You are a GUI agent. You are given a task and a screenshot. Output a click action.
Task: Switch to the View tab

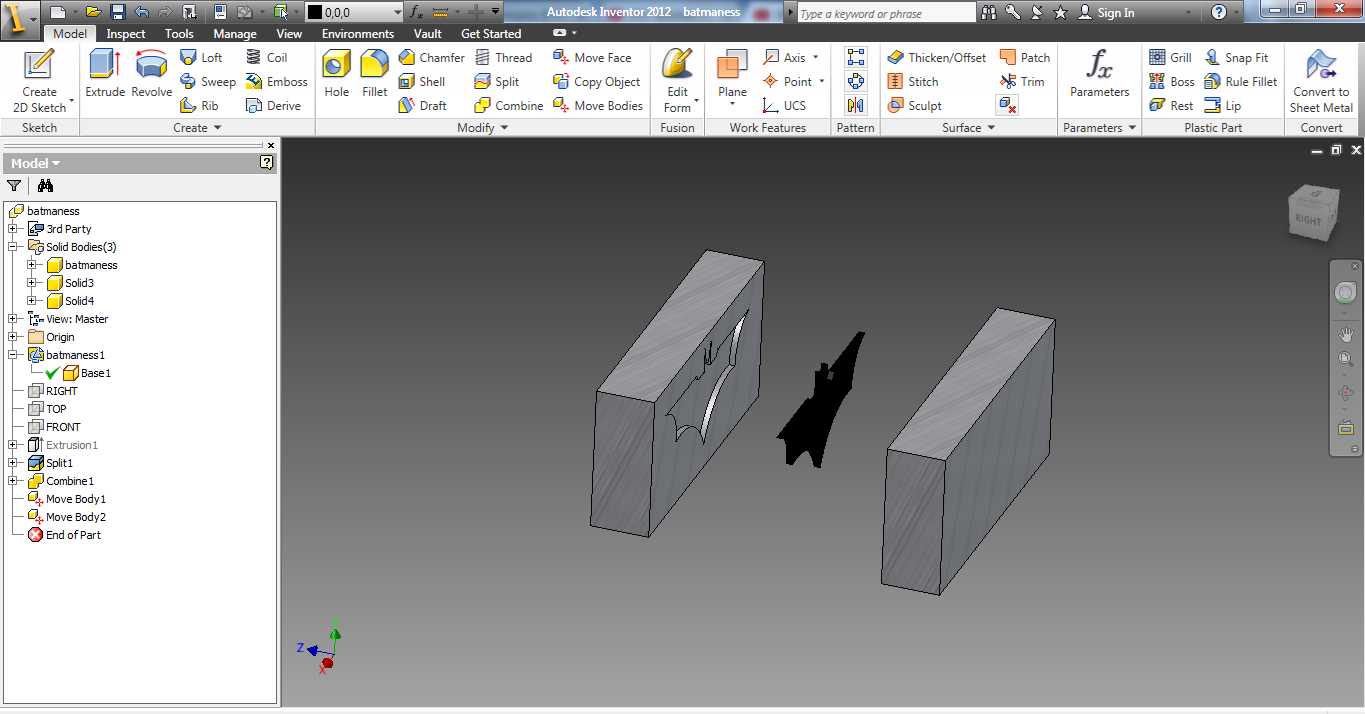(289, 33)
